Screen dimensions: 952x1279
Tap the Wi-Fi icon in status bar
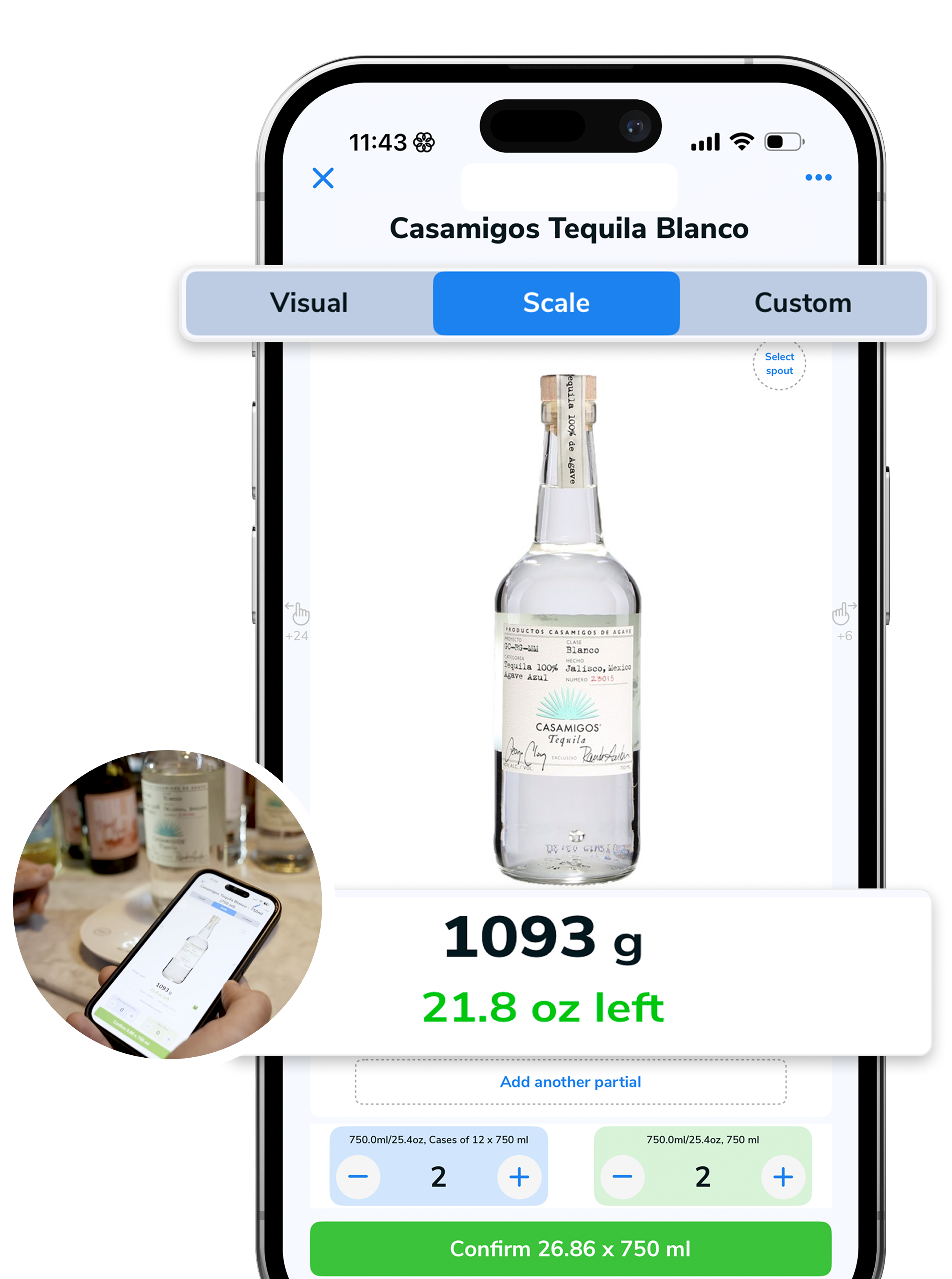coord(742,142)
